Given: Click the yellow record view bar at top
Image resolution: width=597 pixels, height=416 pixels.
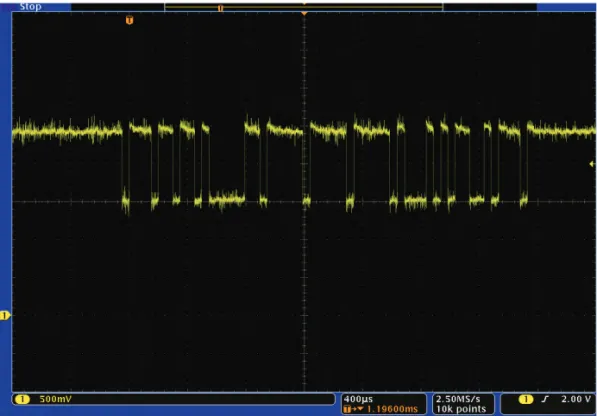Looking at the screenshot, I should pyautogui.click(x=304, y=6).
